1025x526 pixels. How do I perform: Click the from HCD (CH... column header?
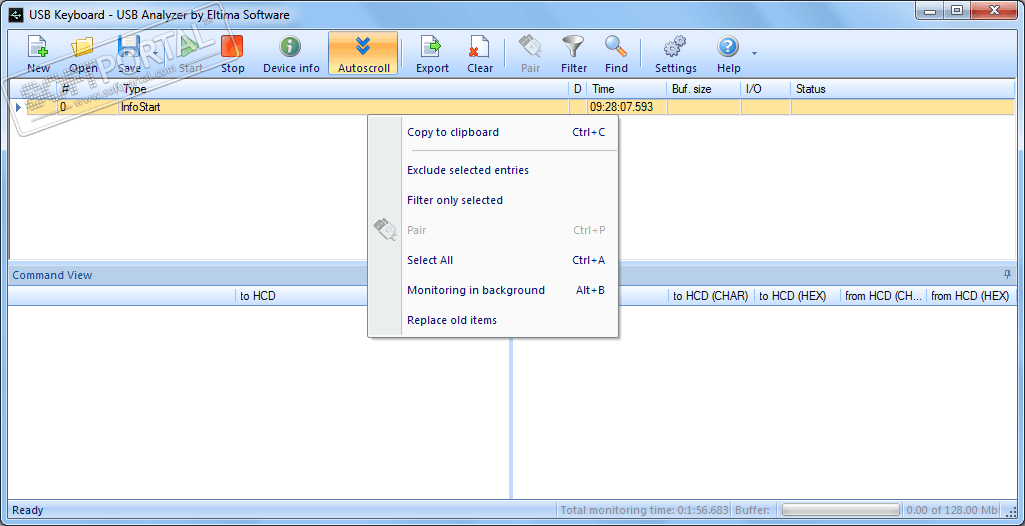click(x=883, y=296)
